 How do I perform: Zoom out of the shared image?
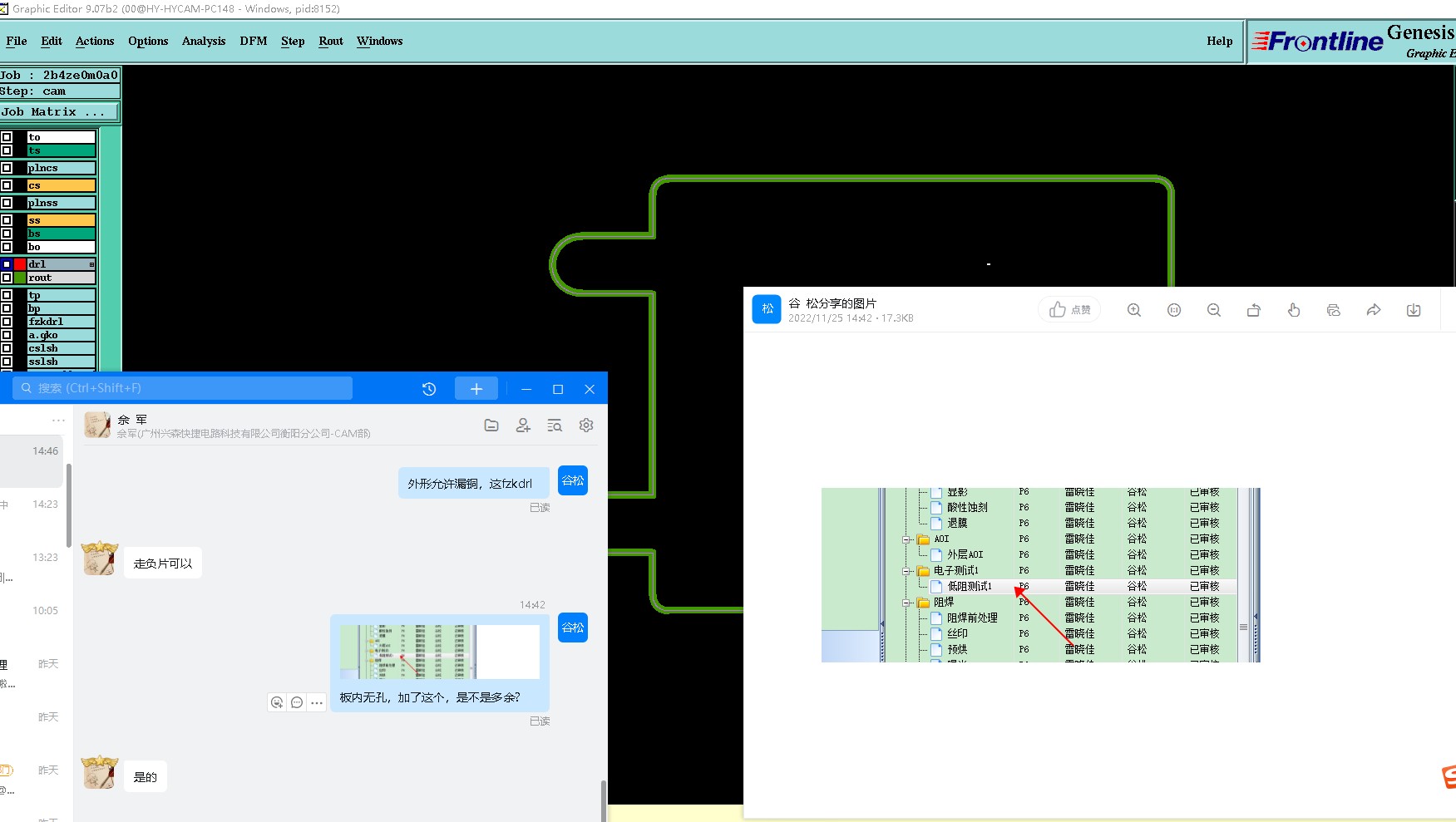pyautogui.click(x=1214, y=310)
